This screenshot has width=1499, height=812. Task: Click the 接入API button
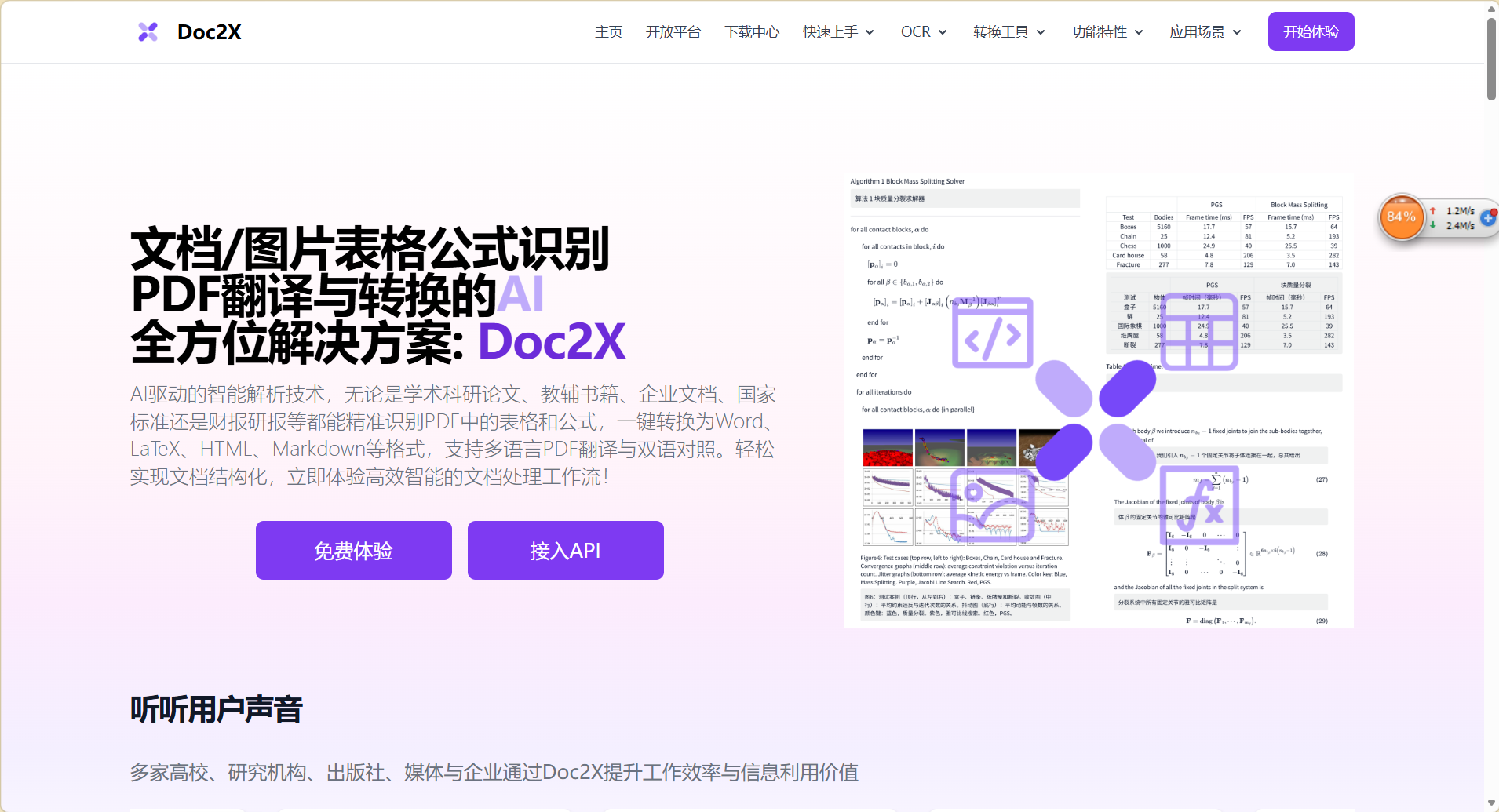(566, 551)
